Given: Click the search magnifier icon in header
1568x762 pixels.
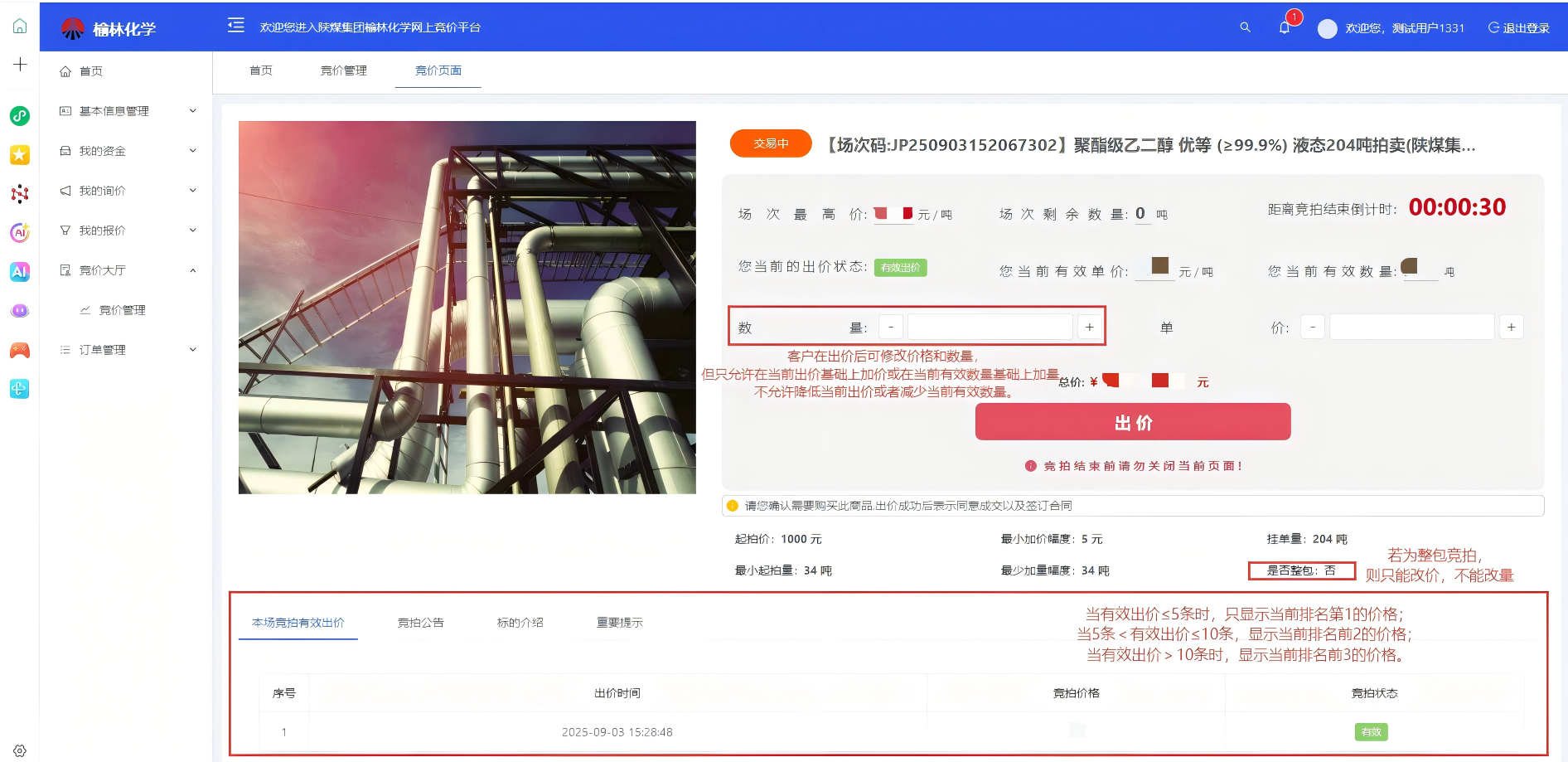Looking at the screenshot, I should pyautogui.click(x=1245, y=27).
